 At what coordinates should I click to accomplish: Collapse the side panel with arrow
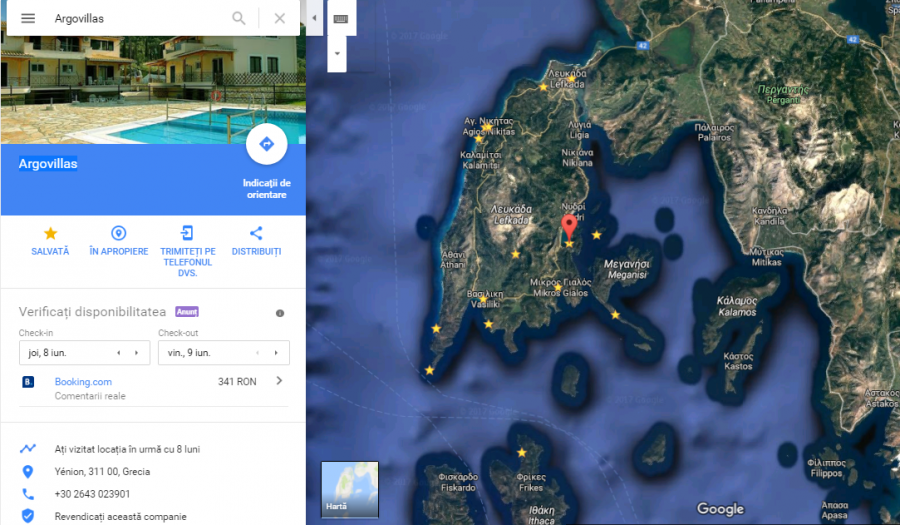[x=314, y=18]
